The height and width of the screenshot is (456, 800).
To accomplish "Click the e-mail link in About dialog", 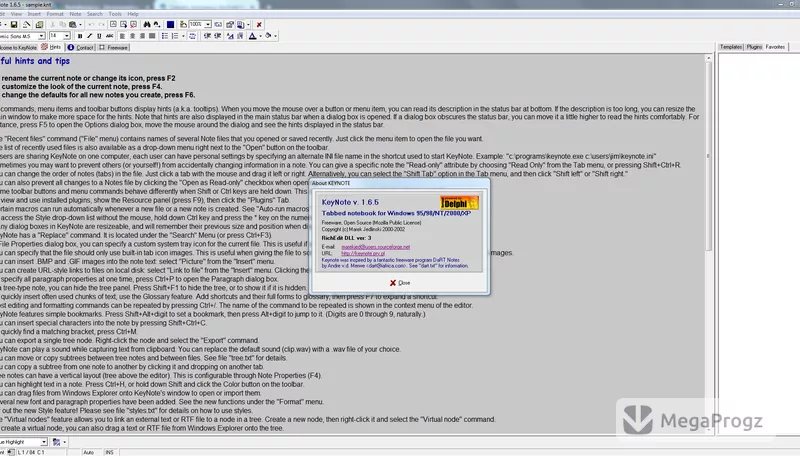I will [376, 247].
